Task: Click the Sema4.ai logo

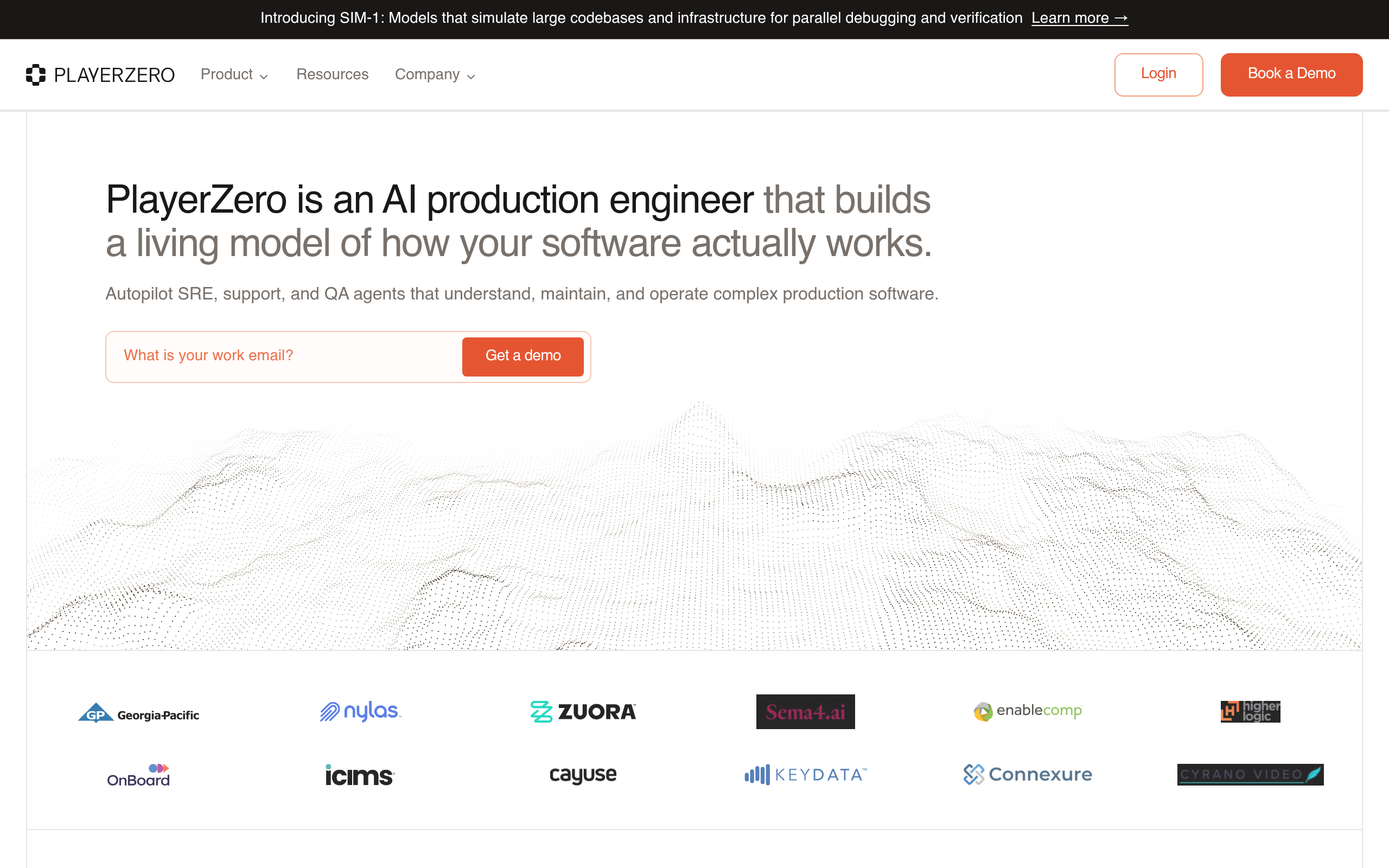Action: point(805,712)
